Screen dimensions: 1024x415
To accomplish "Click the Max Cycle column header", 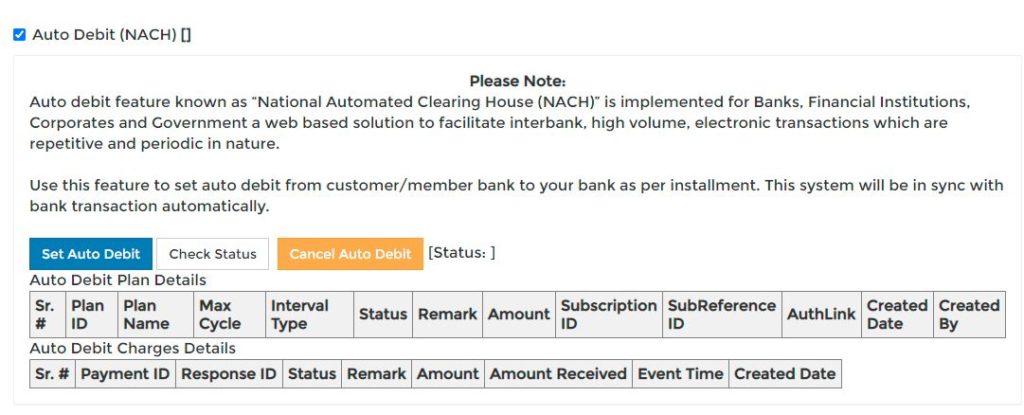I will [229, 314].
